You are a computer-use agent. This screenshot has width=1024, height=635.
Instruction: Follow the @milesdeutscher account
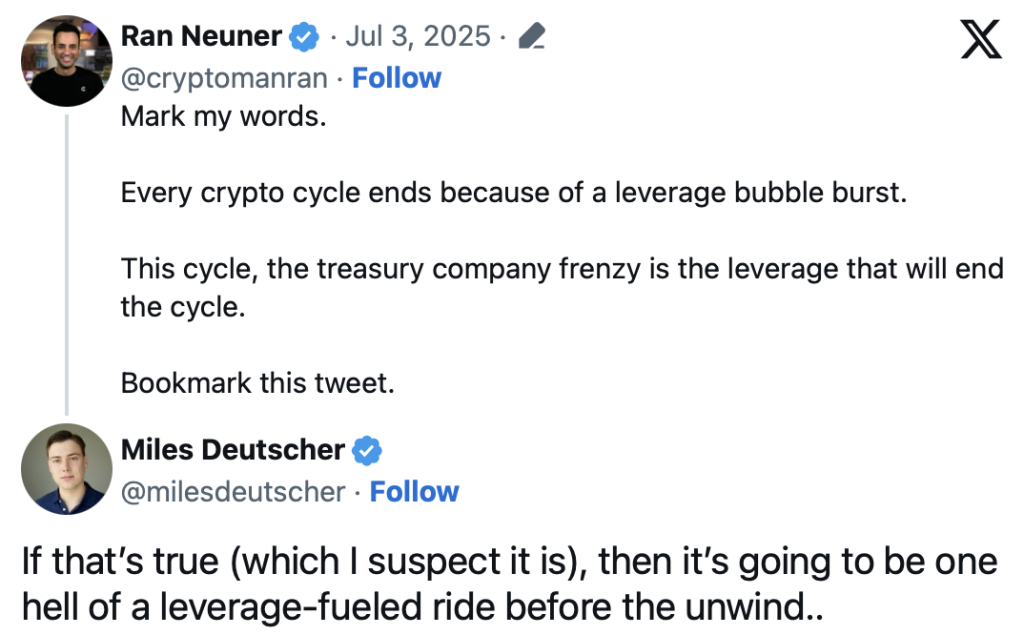click(x=414, y=492)
